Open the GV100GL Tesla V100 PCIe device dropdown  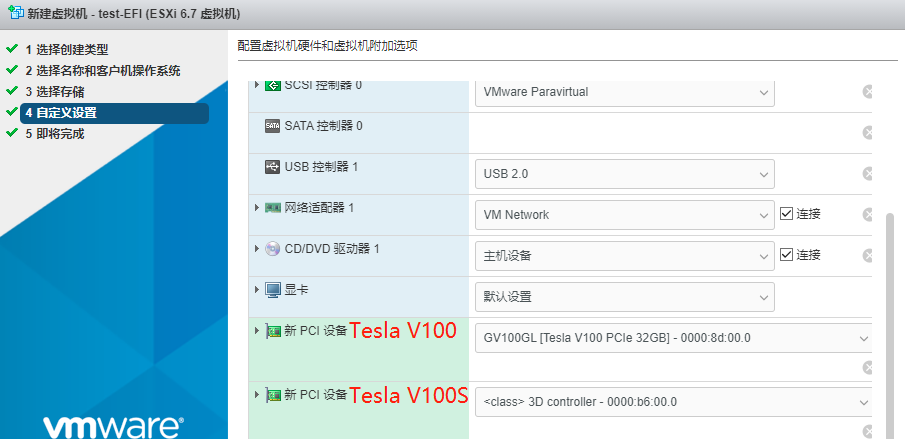pyautogui.click(x=673, y=338)
